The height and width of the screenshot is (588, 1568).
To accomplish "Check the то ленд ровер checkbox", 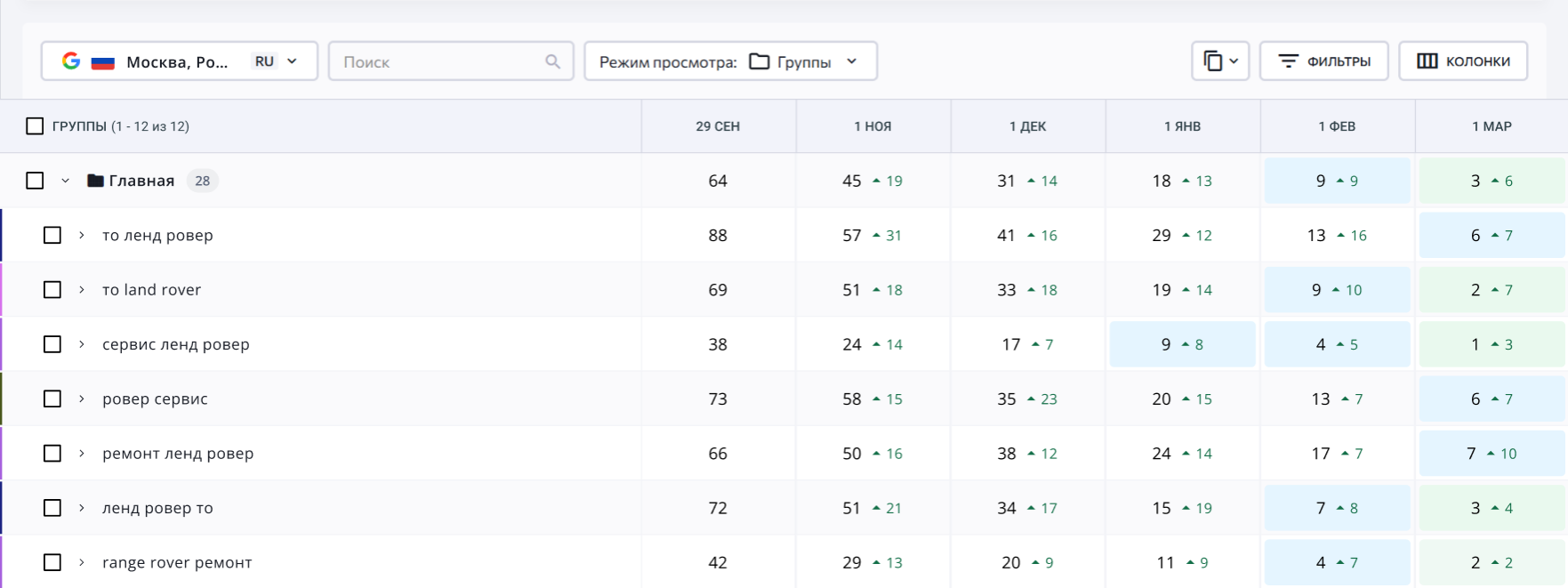I will [x=52, y=235].
